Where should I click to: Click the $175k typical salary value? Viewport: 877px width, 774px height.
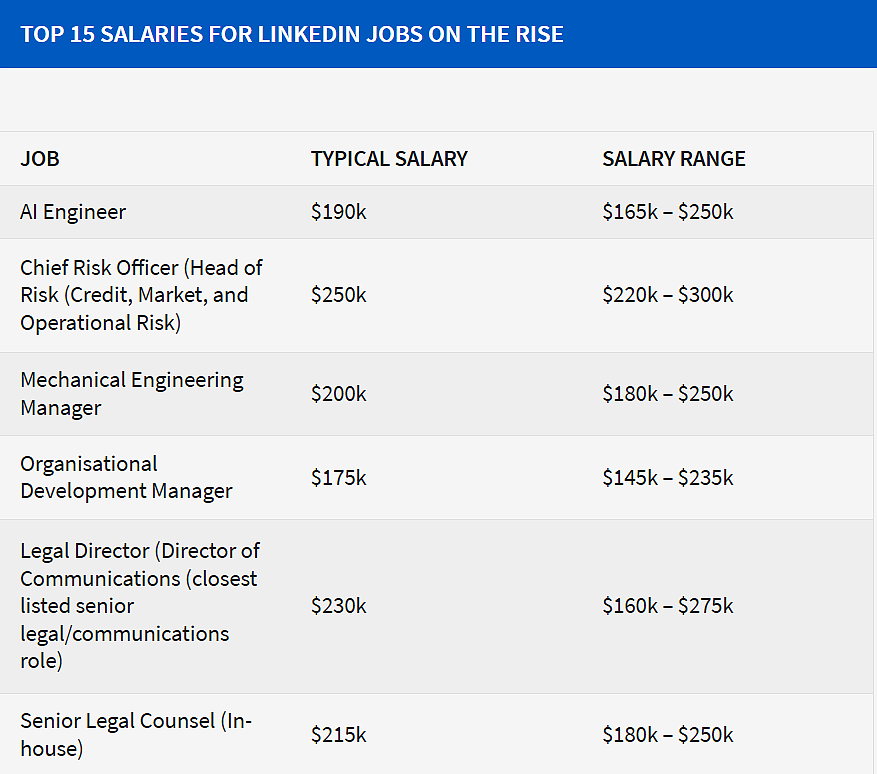pyautogui.click(x=338, y=478)
